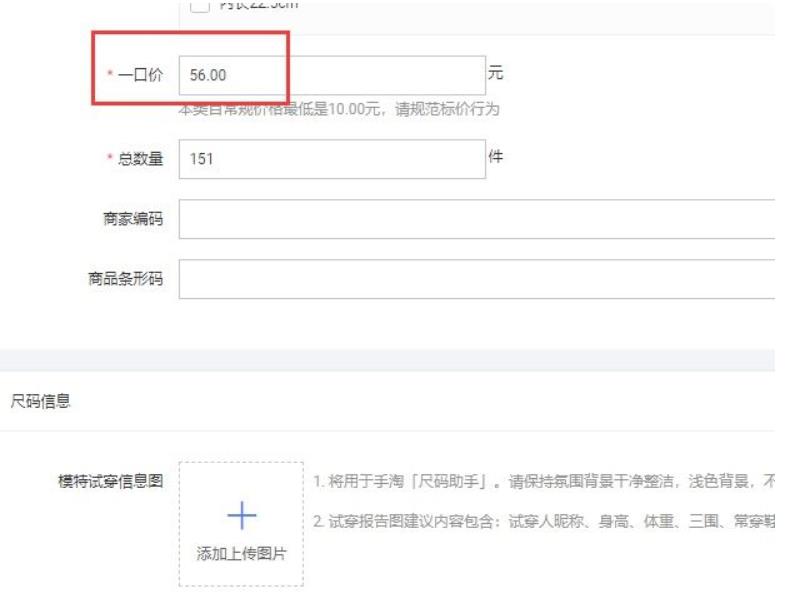Click the second tip about 试穿报告图
Image resolution: width=801 pixels, height=614 pixels.
(x=540, y=521)
